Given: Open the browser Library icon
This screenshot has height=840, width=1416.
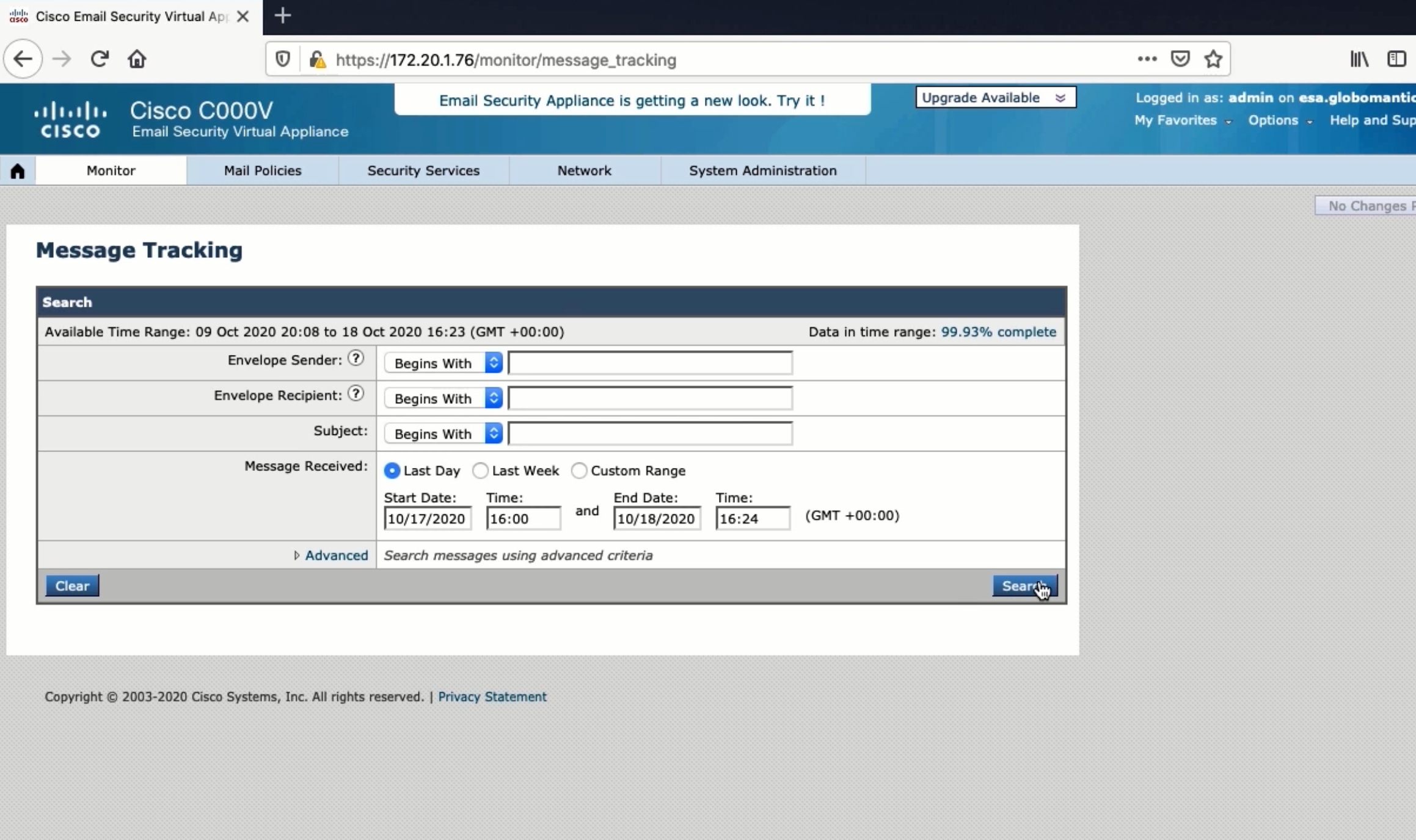Looking at the screenshot, I should (x=1359, y=59).
